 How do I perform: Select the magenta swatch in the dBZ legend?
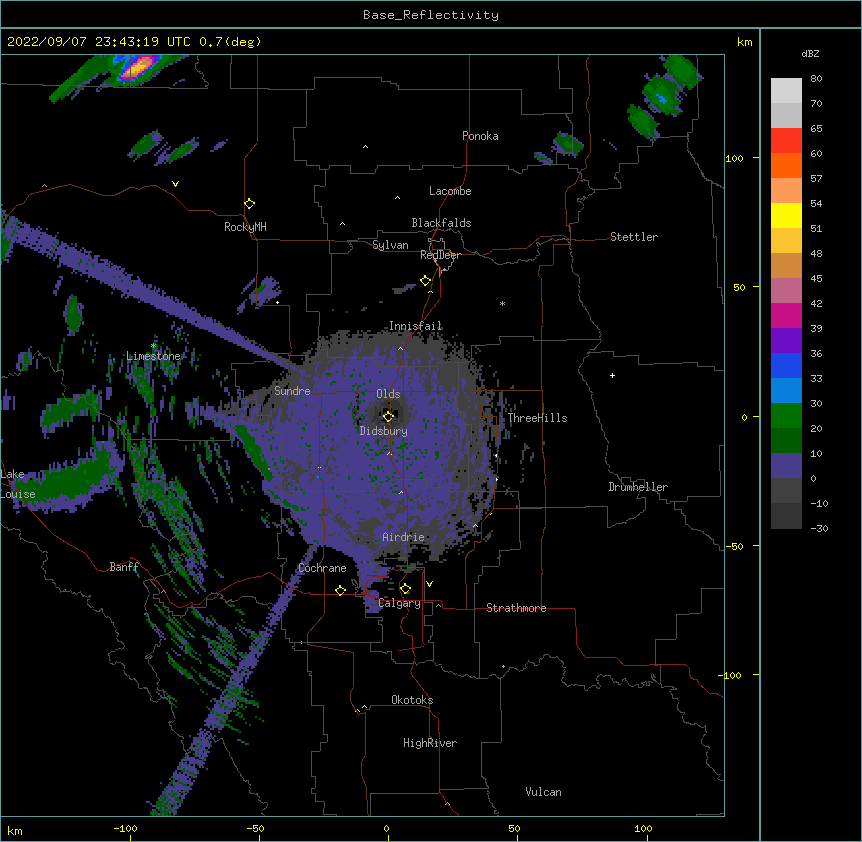click(x=786, y=315)
